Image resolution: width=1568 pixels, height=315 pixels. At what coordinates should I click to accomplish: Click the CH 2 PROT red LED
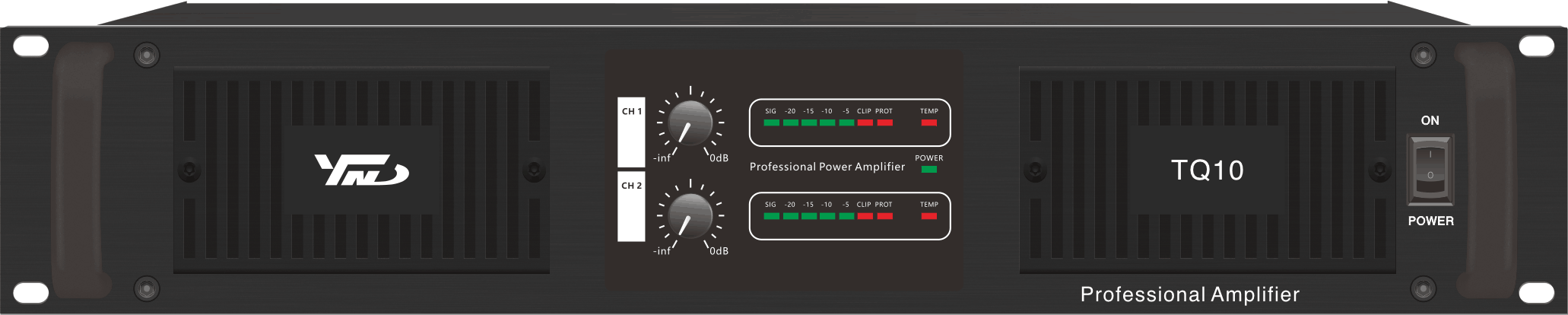pos(884,216)
